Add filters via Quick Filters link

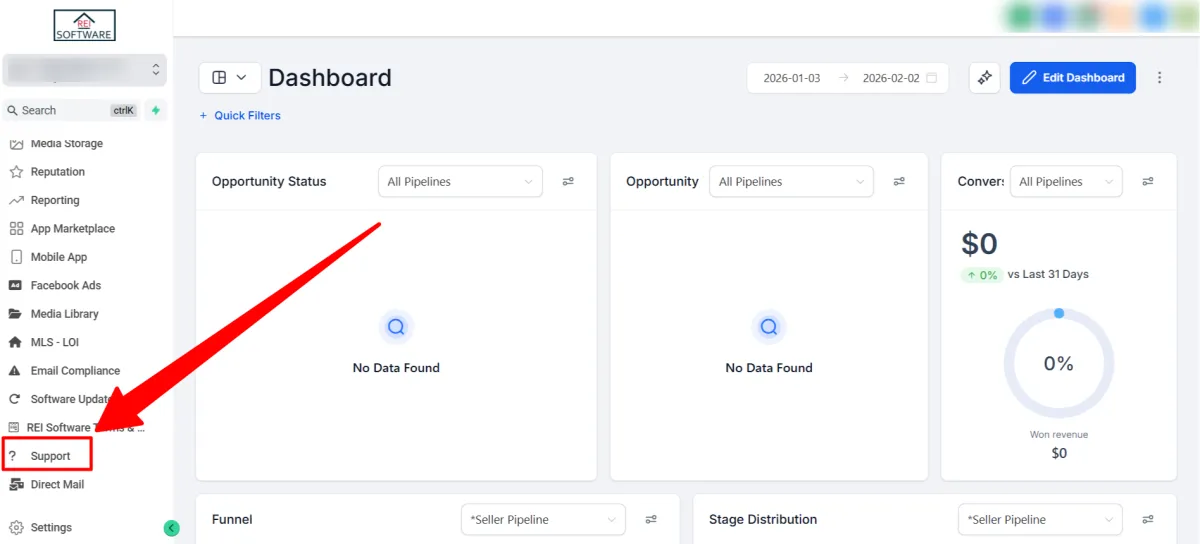[240, 116]
